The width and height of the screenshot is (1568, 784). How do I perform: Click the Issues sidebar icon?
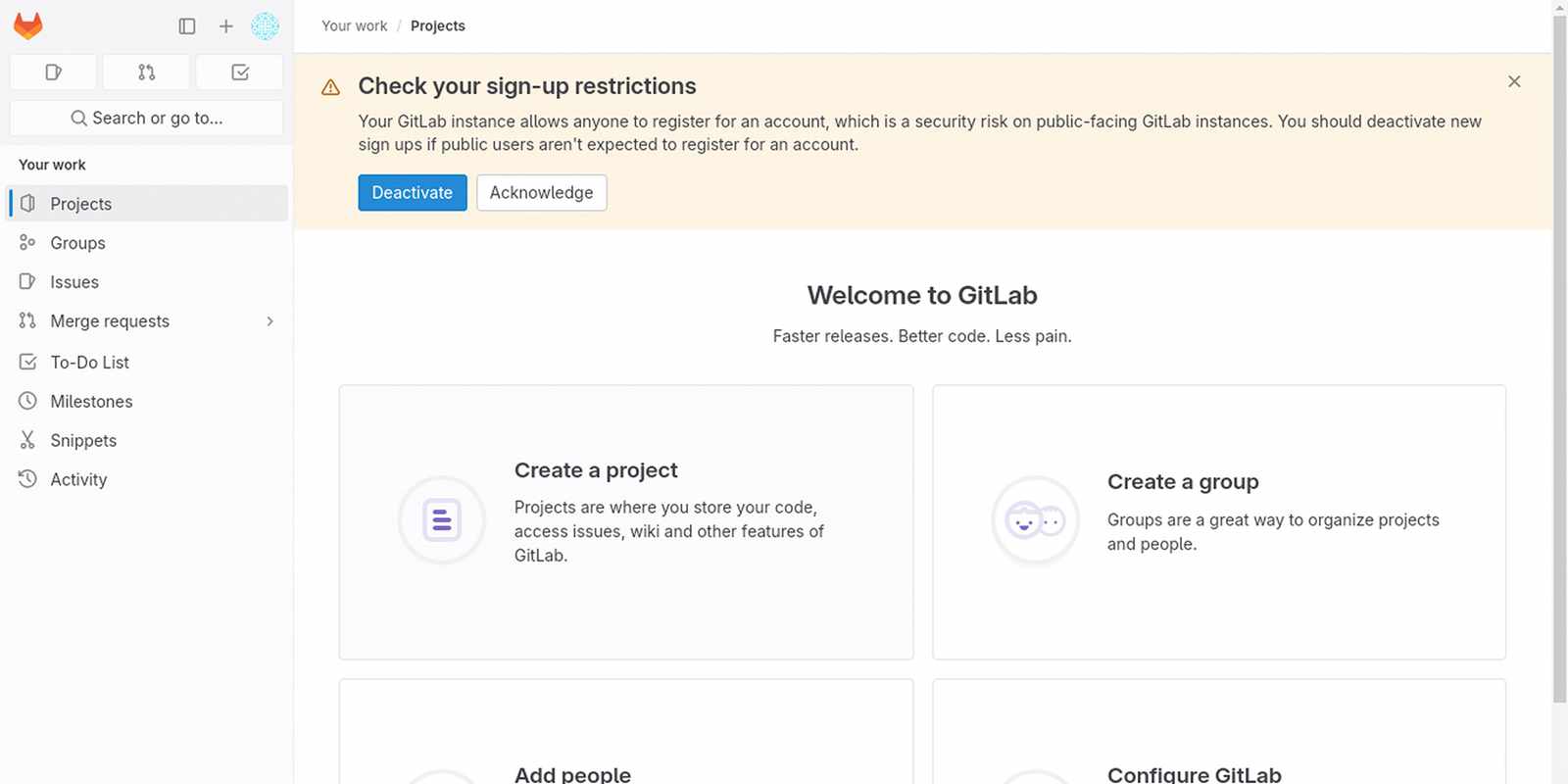[27, 281]
